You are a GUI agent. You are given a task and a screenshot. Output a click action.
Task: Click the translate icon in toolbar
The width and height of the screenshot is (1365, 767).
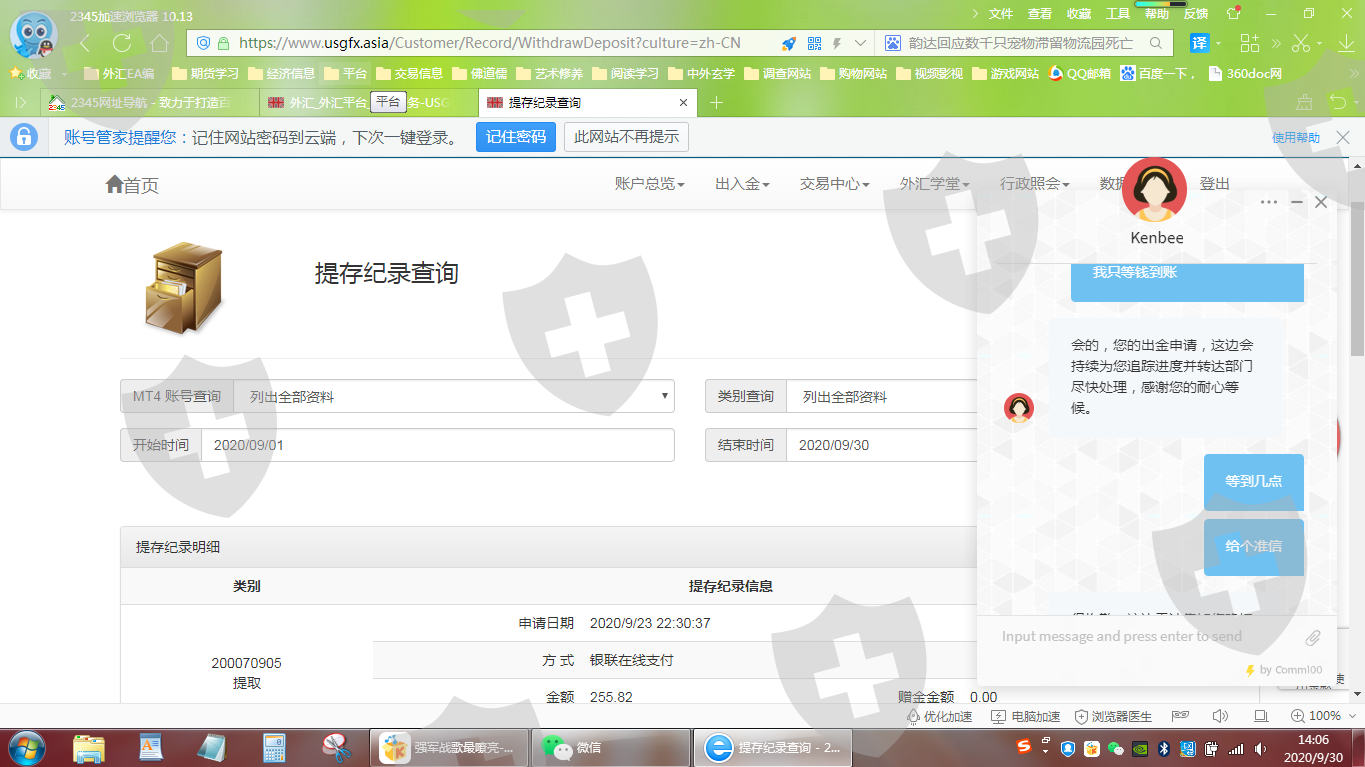[x=1199, y=43]
